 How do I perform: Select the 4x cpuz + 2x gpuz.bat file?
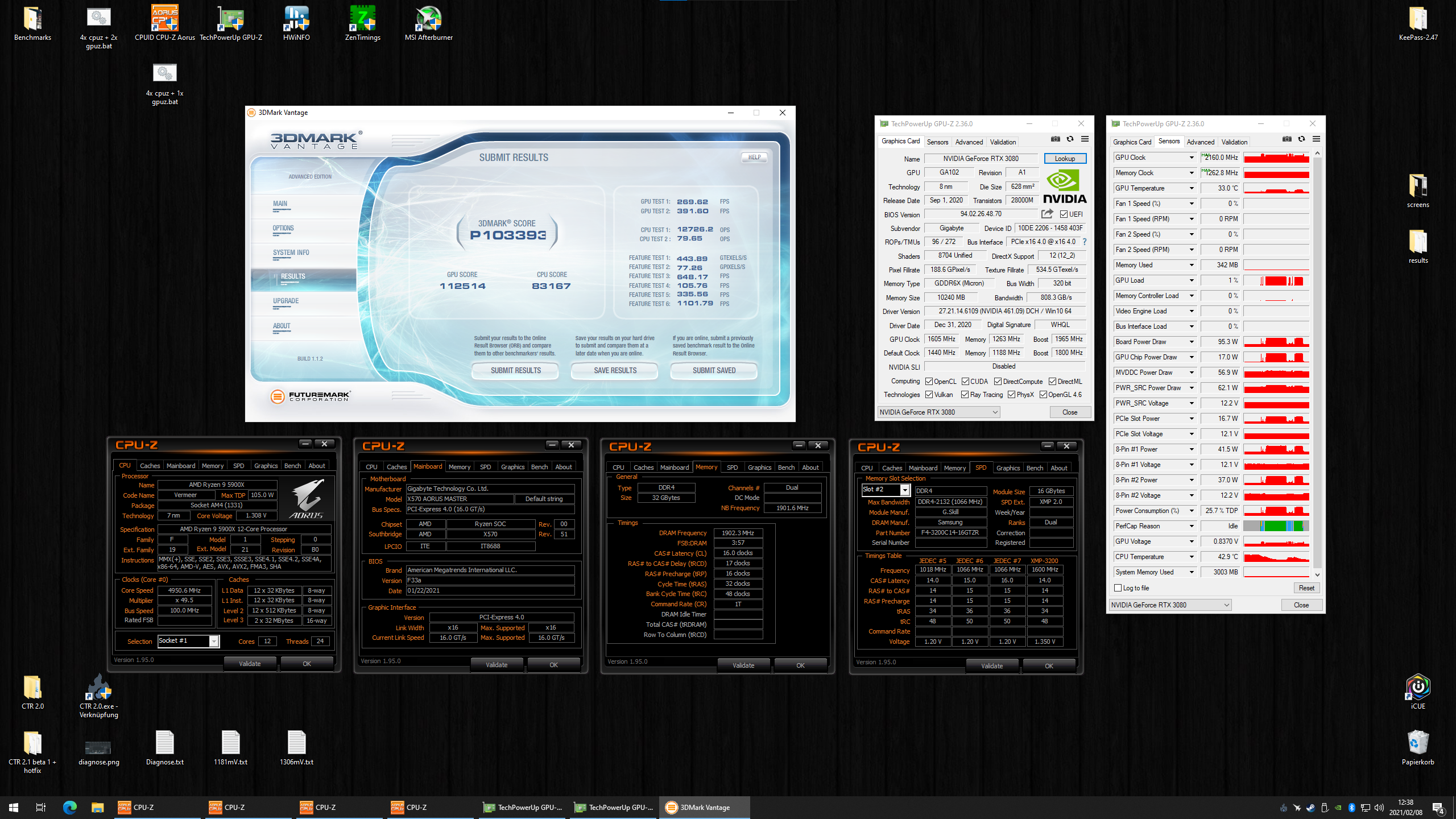pyautogui.click(x=98, y=28)
